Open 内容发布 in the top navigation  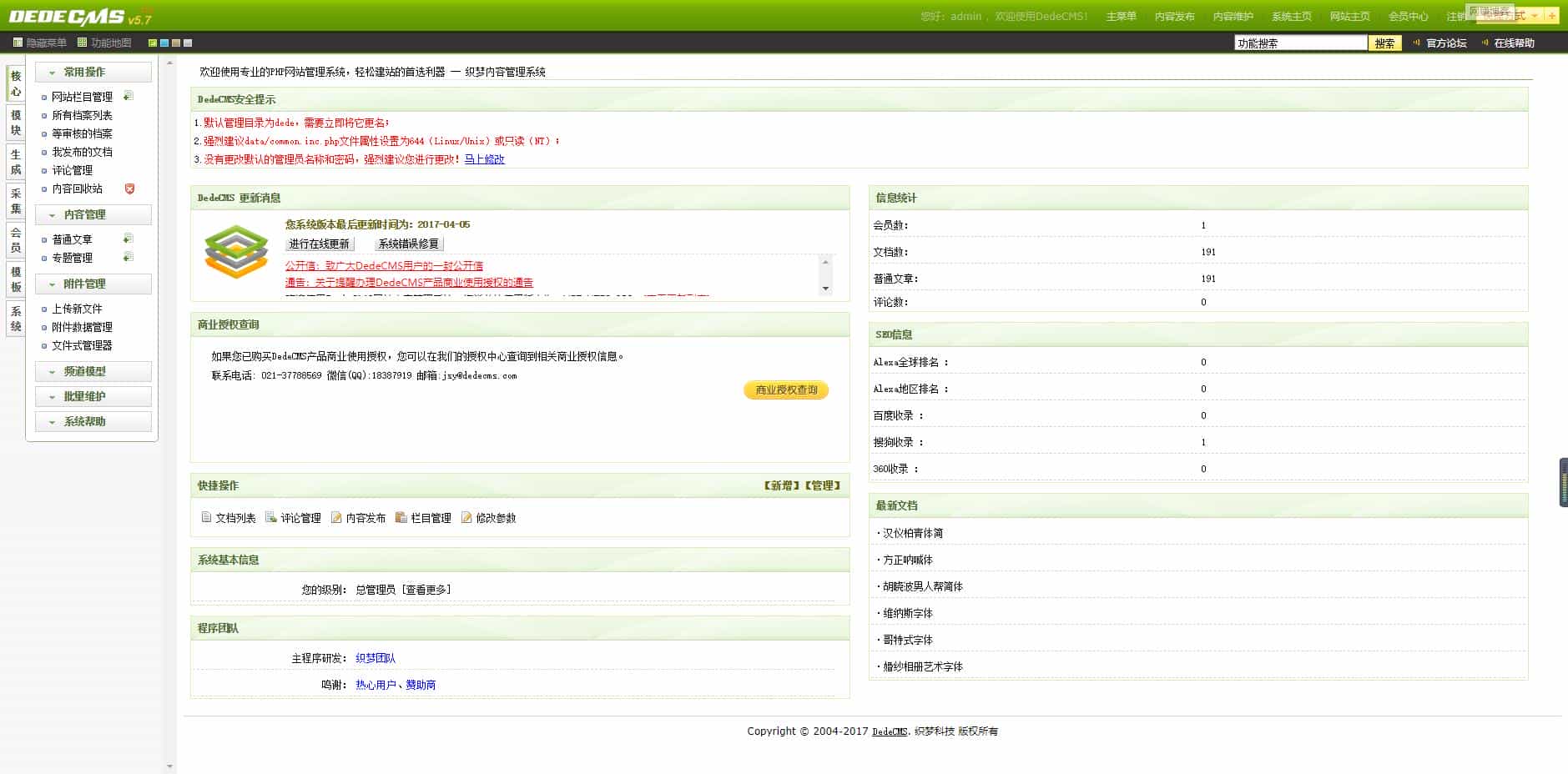tap(1174, 17)
